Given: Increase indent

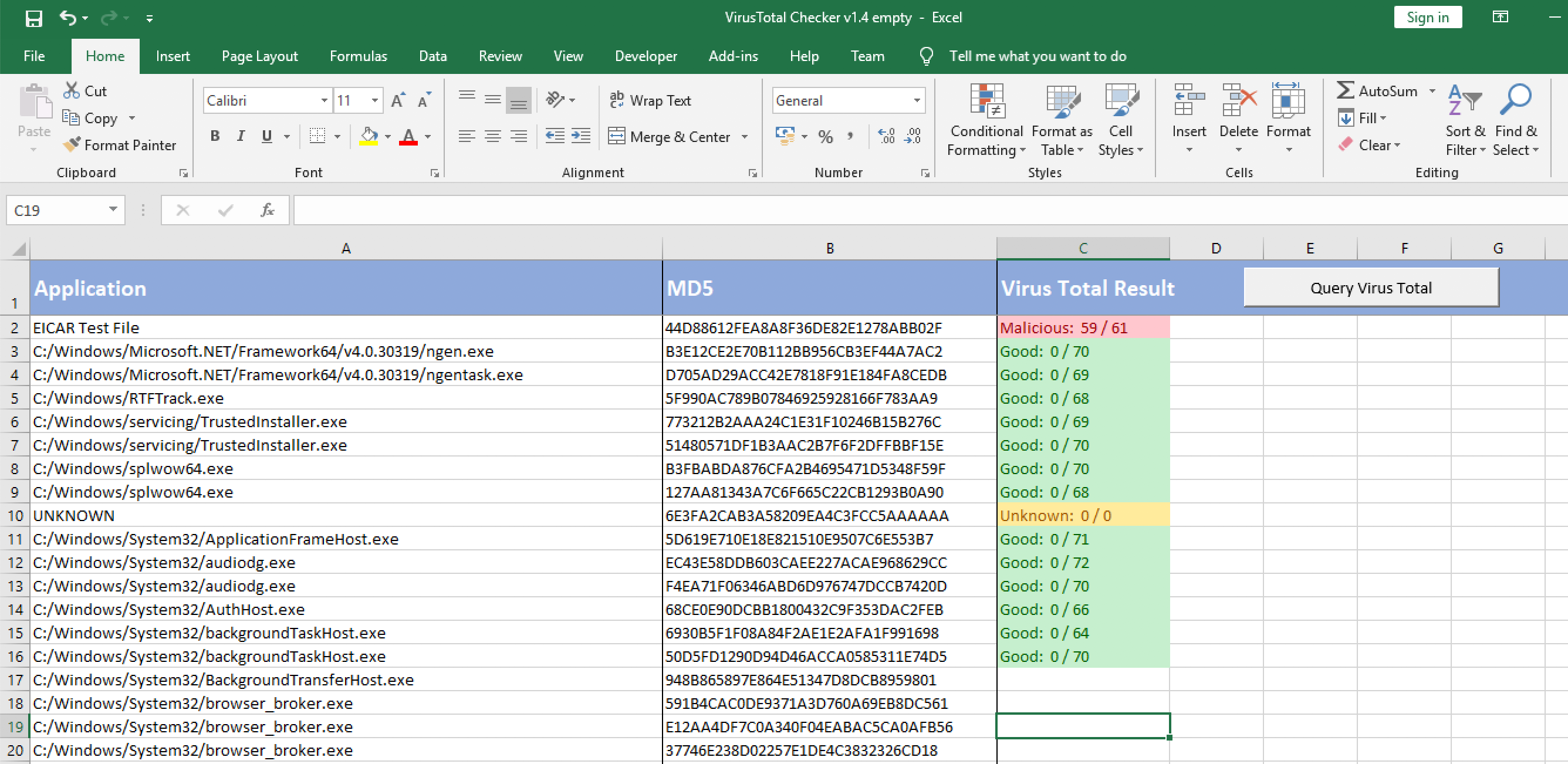Looking at the screenshot, I should pos(581,136).
